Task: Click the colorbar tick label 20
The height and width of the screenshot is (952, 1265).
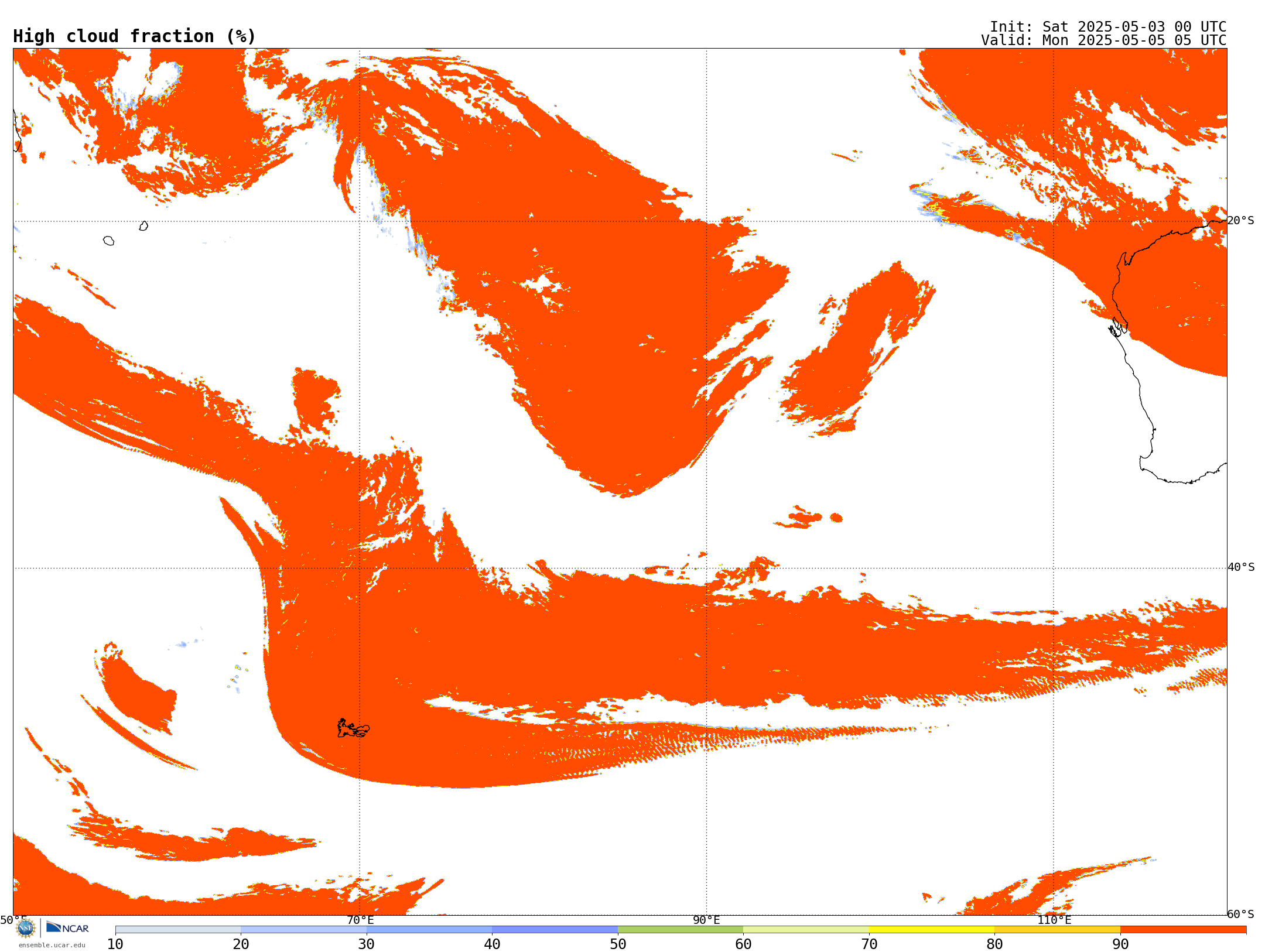Action: (x=241, y=944)
